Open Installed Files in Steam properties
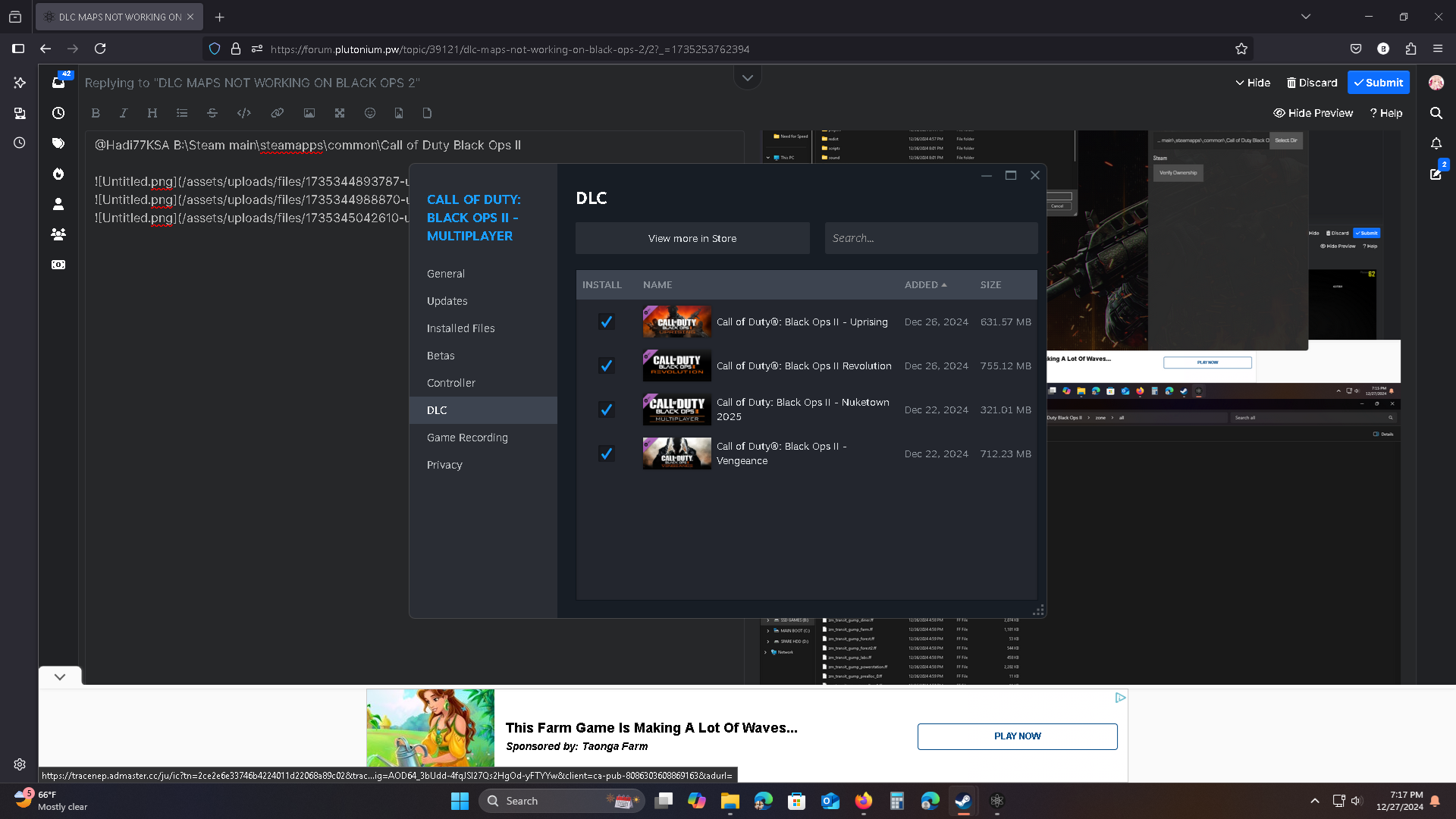Screen dimensions: 1456x819 tap(483, 328)
